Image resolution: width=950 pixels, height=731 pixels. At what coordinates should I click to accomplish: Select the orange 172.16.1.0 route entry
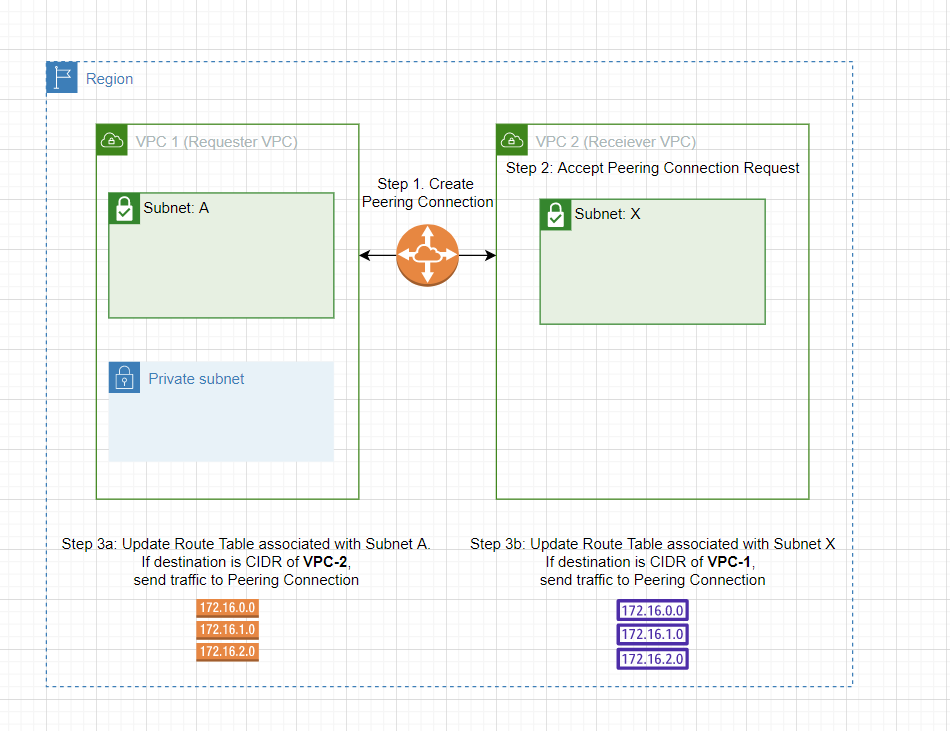pyautogui.click(x=227, y=629)
